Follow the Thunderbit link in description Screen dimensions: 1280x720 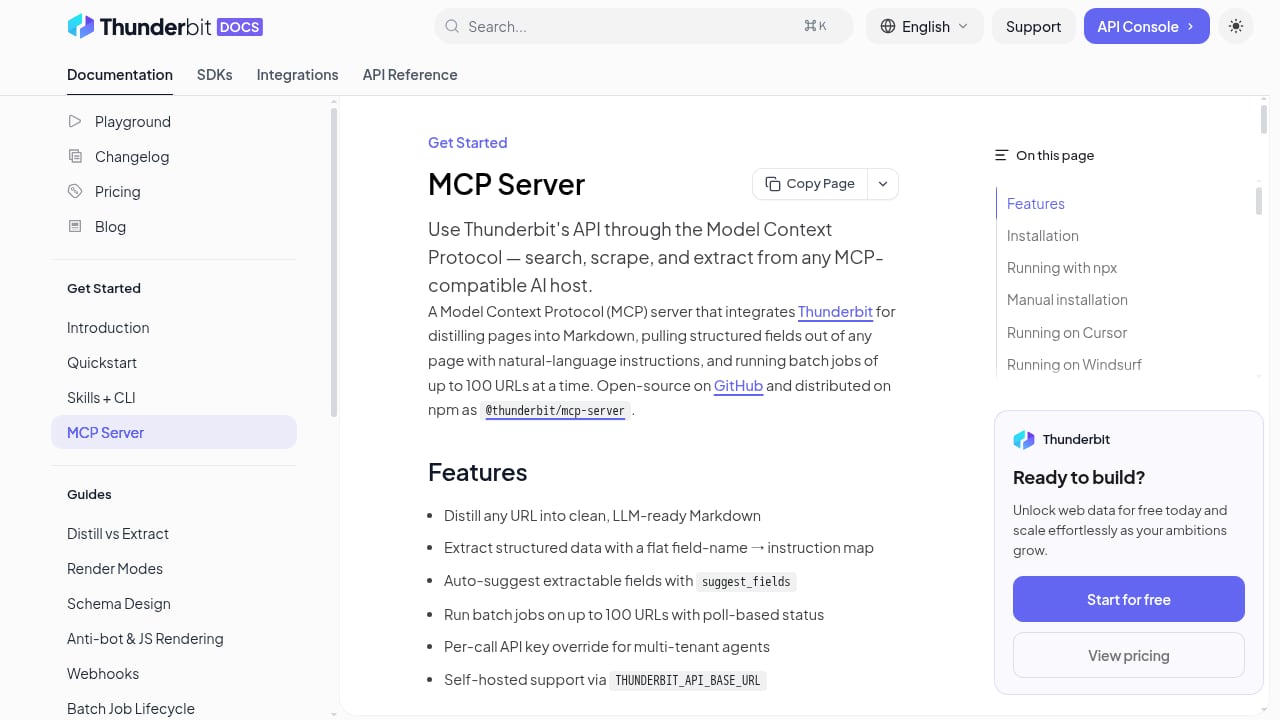coord(835,311)
